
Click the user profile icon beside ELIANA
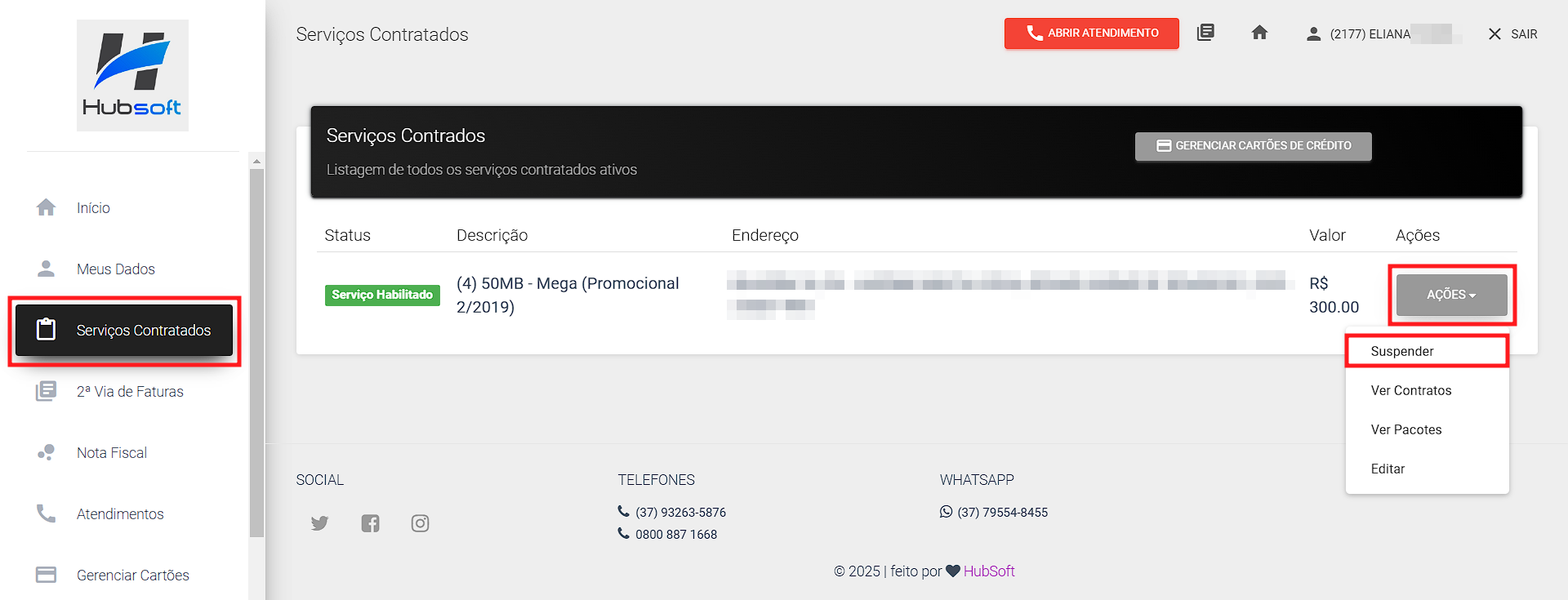tap(1313, 33)
